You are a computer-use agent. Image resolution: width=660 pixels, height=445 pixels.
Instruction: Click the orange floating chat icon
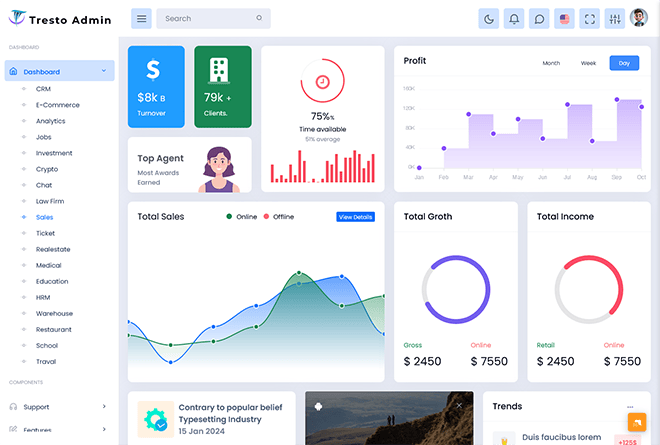point(637,422)
